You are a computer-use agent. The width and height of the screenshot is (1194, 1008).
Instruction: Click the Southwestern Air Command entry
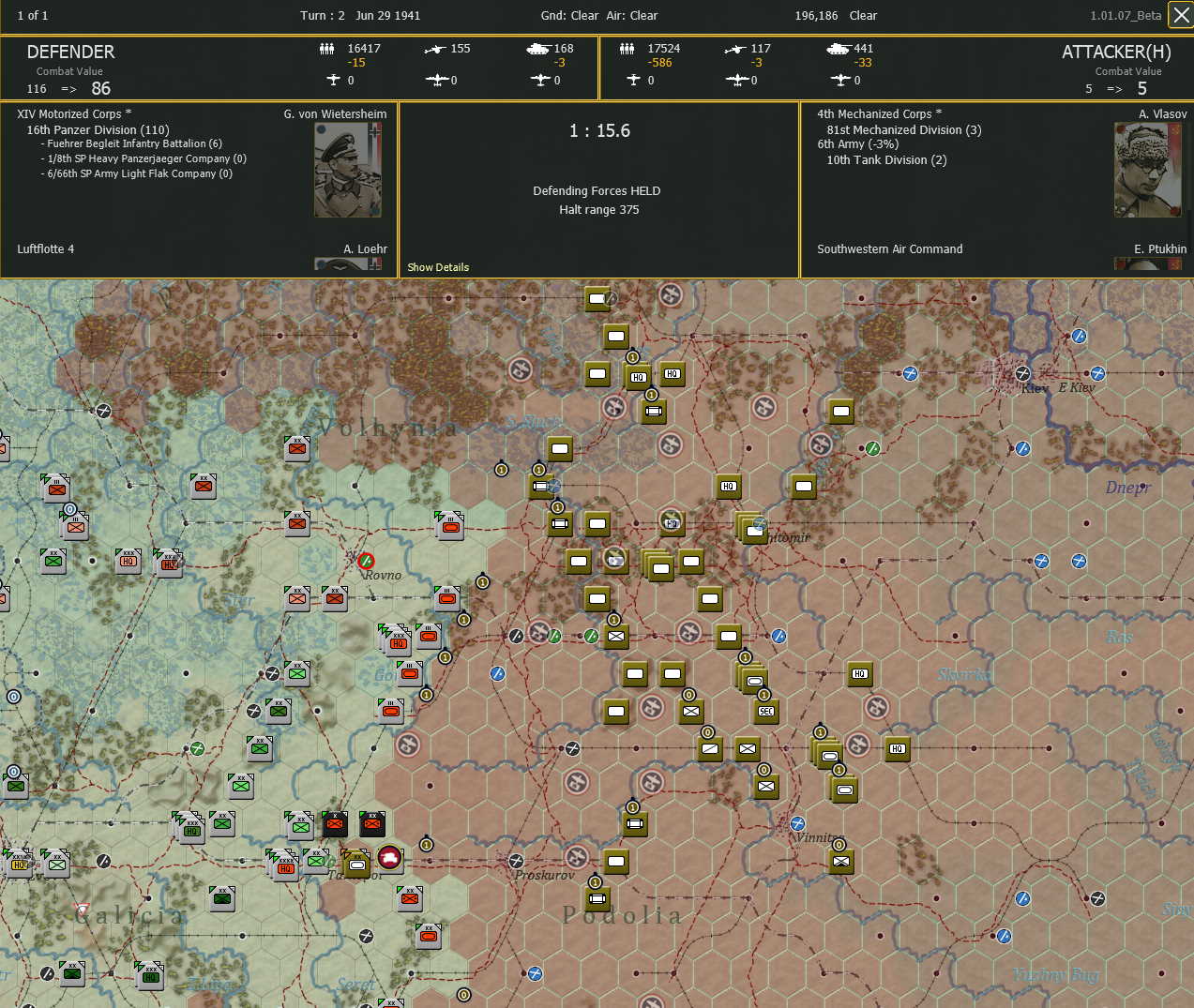(x=889, y=249)
